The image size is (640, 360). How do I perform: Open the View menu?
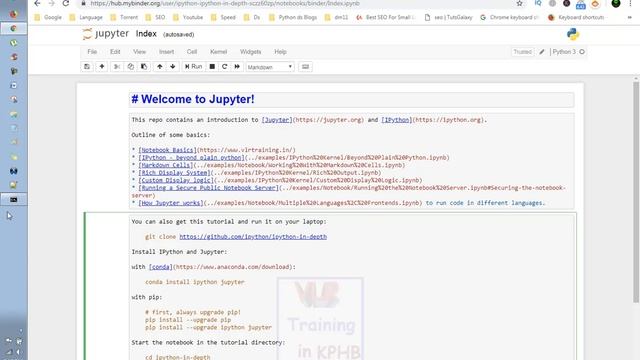(x=140, y=52)
